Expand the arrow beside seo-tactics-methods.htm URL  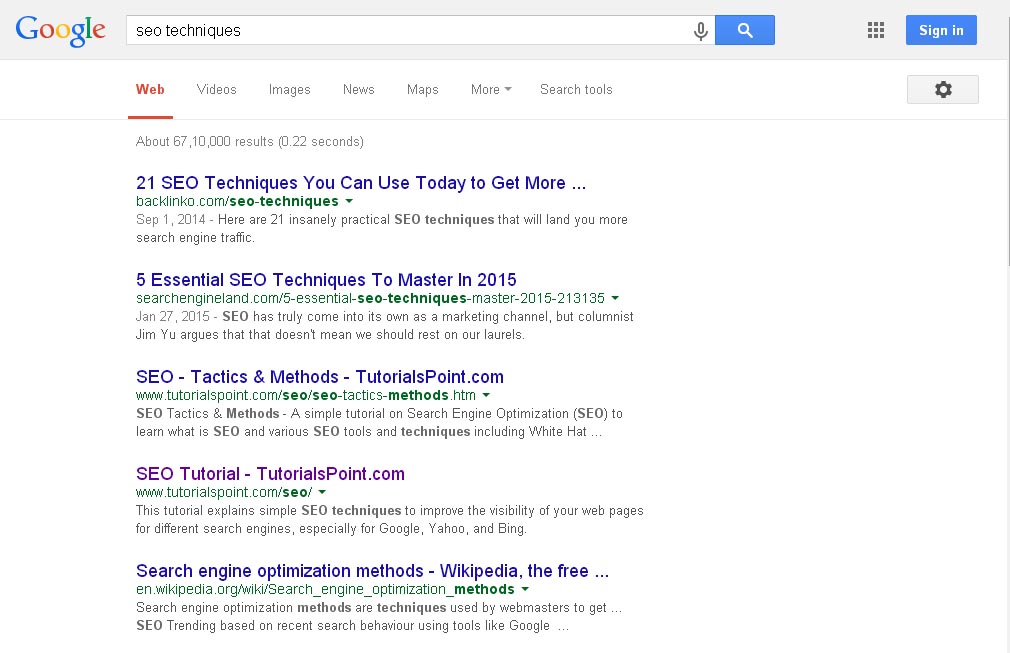(x=486, y=395)
